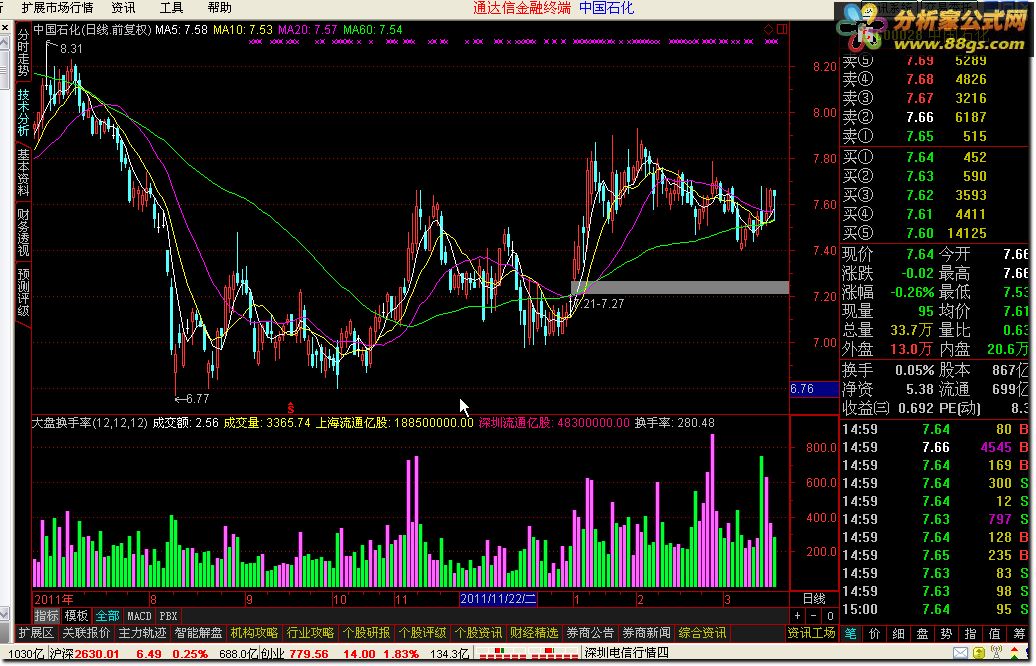Open the 财务透视 side tab

(x=23, y=233)
